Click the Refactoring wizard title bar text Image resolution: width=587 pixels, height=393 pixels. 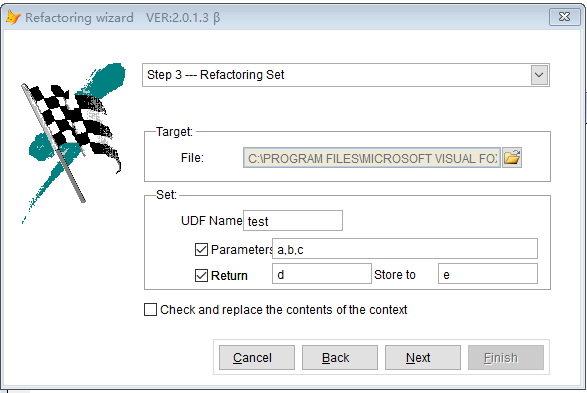[79, 18]
